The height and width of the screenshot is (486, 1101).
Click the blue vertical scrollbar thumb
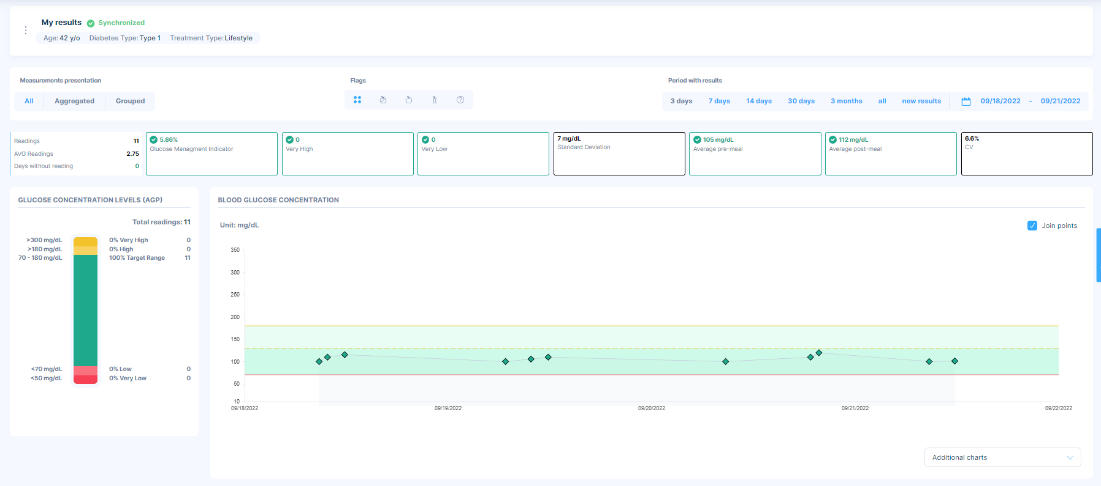point(1098,254)
